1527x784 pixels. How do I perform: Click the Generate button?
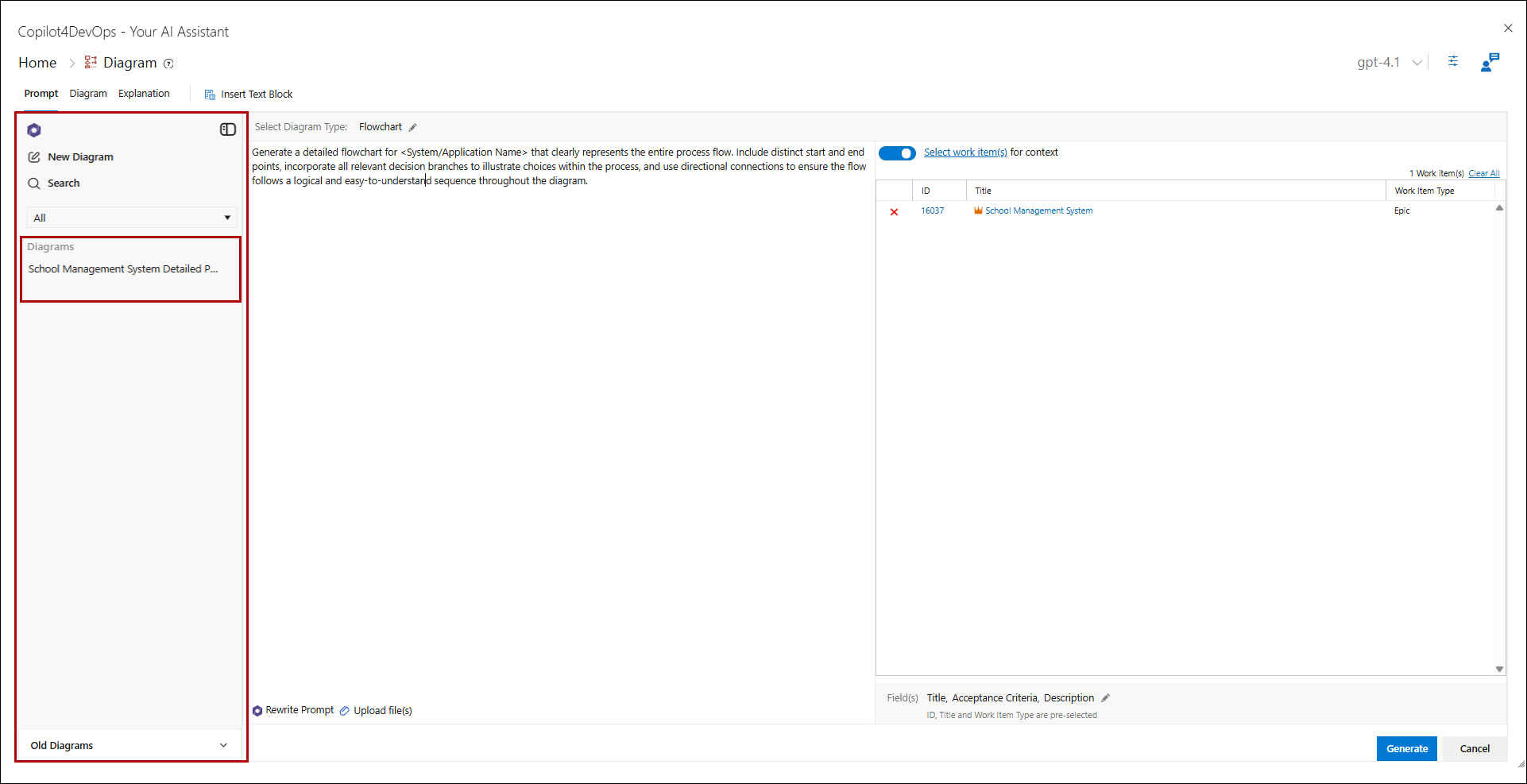pos(1406,748)
